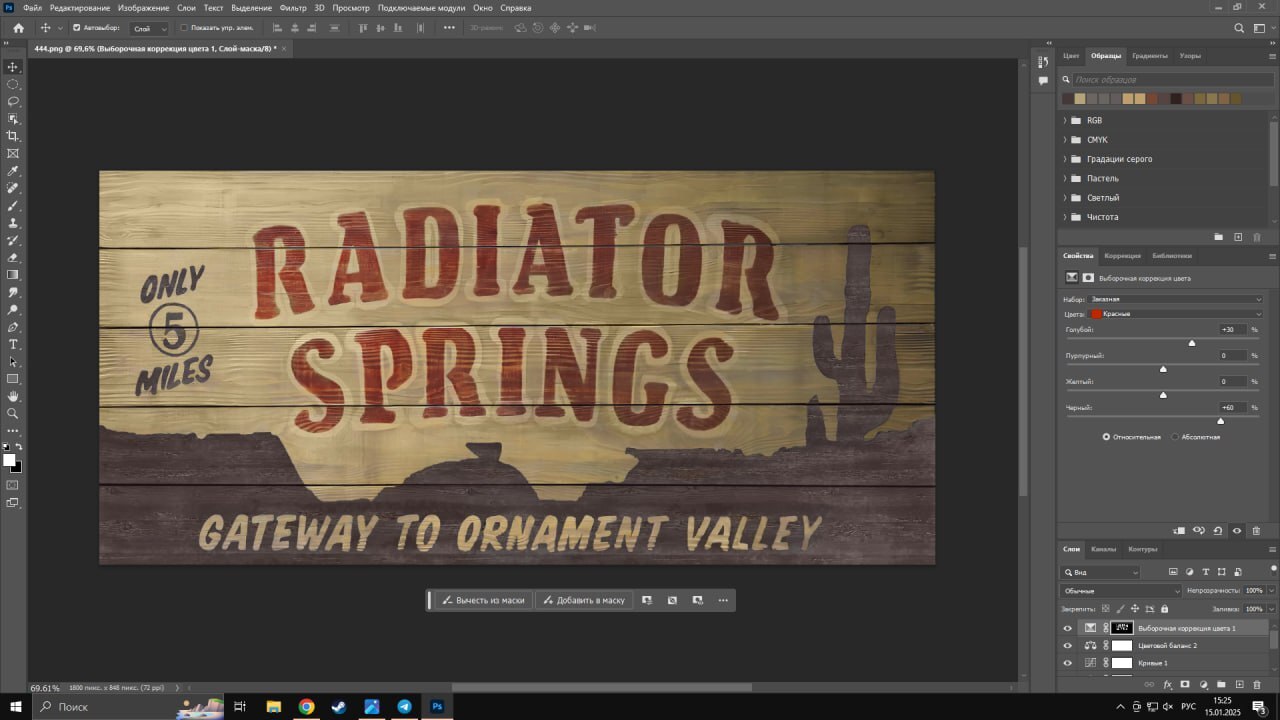The height and width of the screenshot is (720, 1280).
Task: Select the Move tool in toolbox
Action: (13, 67)
